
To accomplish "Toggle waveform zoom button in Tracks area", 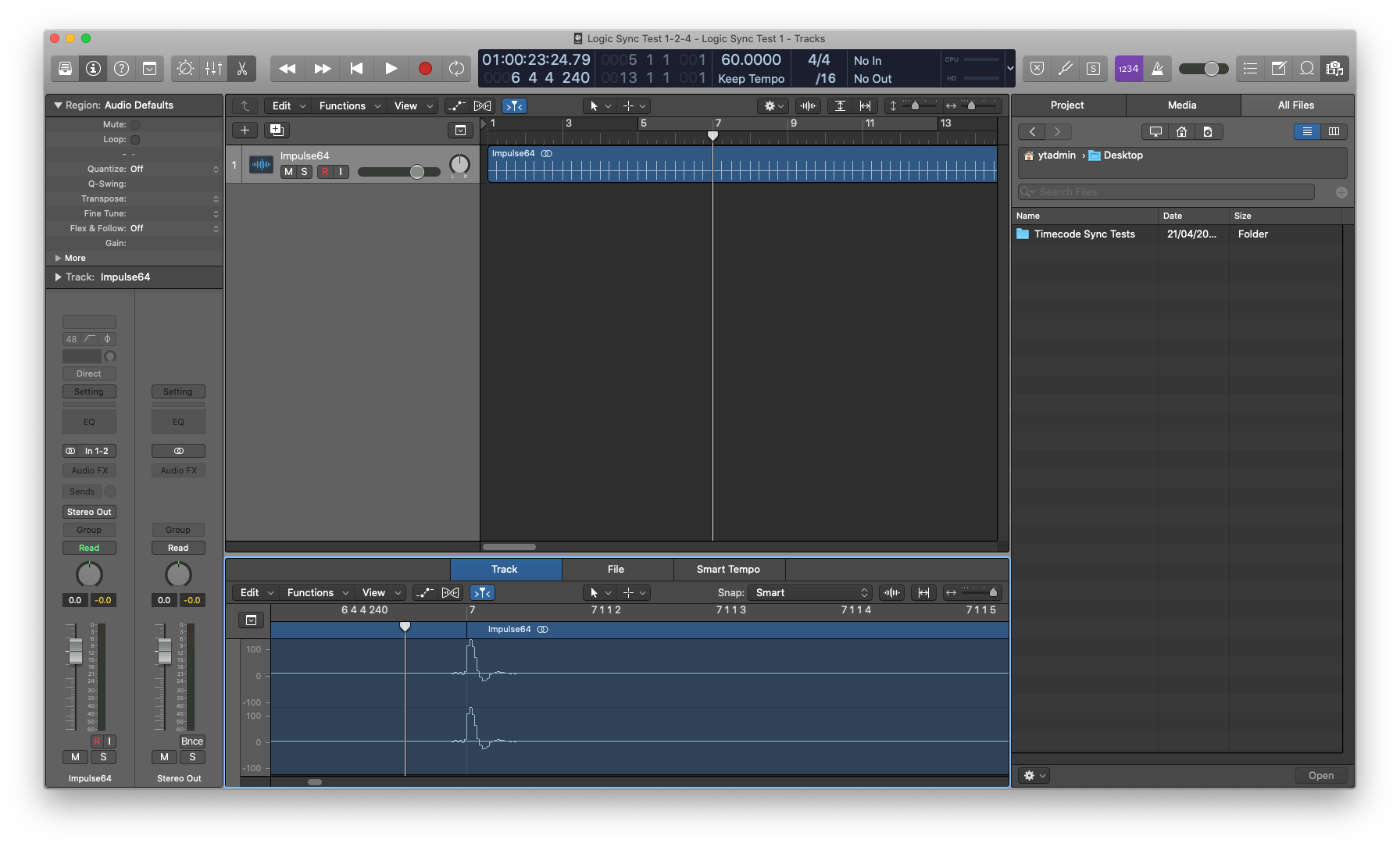I will point(809,106).
